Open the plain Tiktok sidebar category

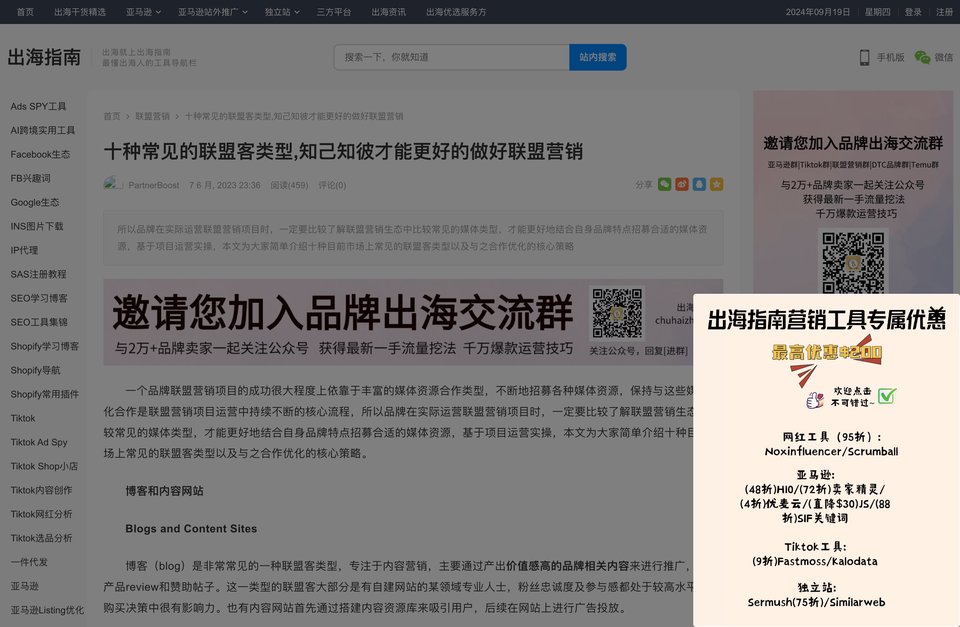tap(23, 418)
